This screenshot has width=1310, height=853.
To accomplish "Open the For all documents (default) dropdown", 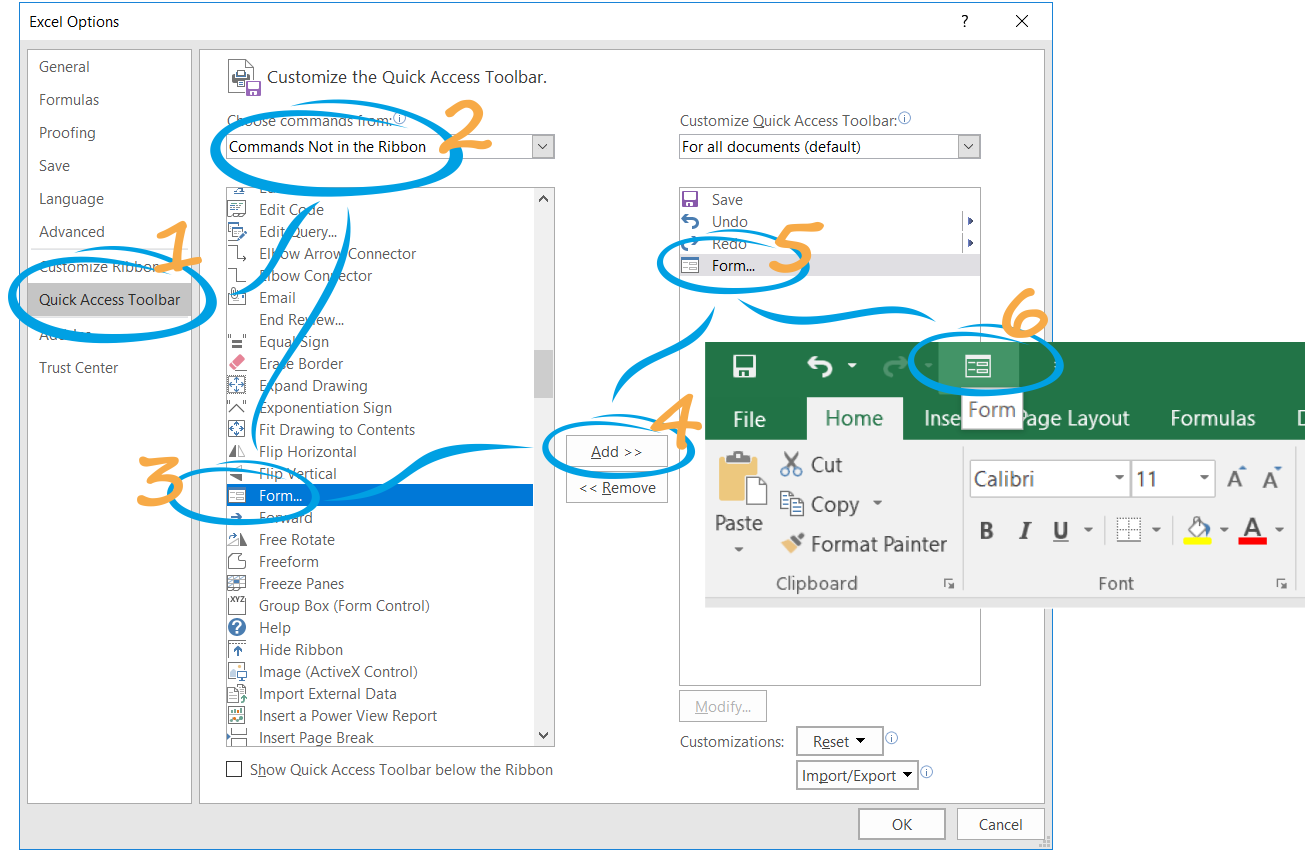I will point(967,146).
